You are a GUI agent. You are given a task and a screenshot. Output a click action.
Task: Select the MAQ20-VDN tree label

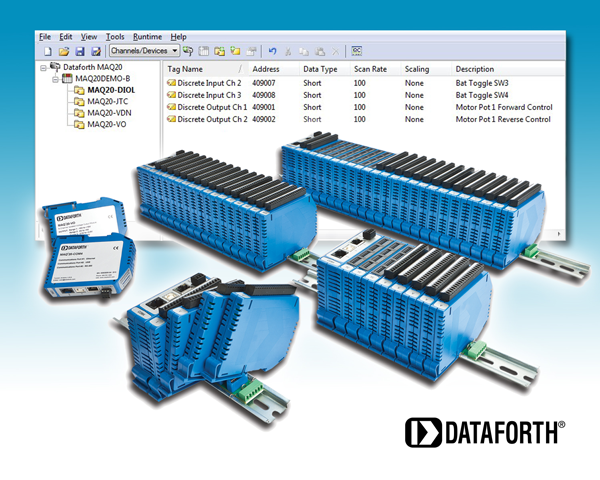pyautogui.click(x=109, y=113)
